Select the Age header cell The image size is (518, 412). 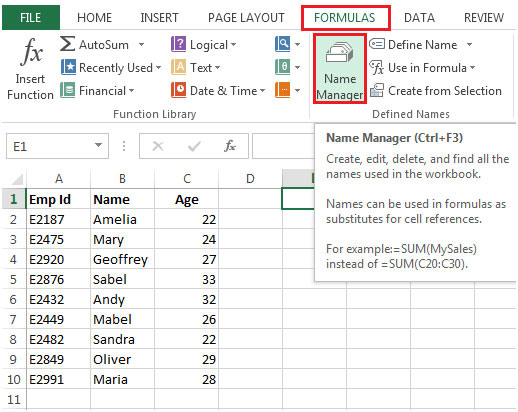tap(187, 199)
